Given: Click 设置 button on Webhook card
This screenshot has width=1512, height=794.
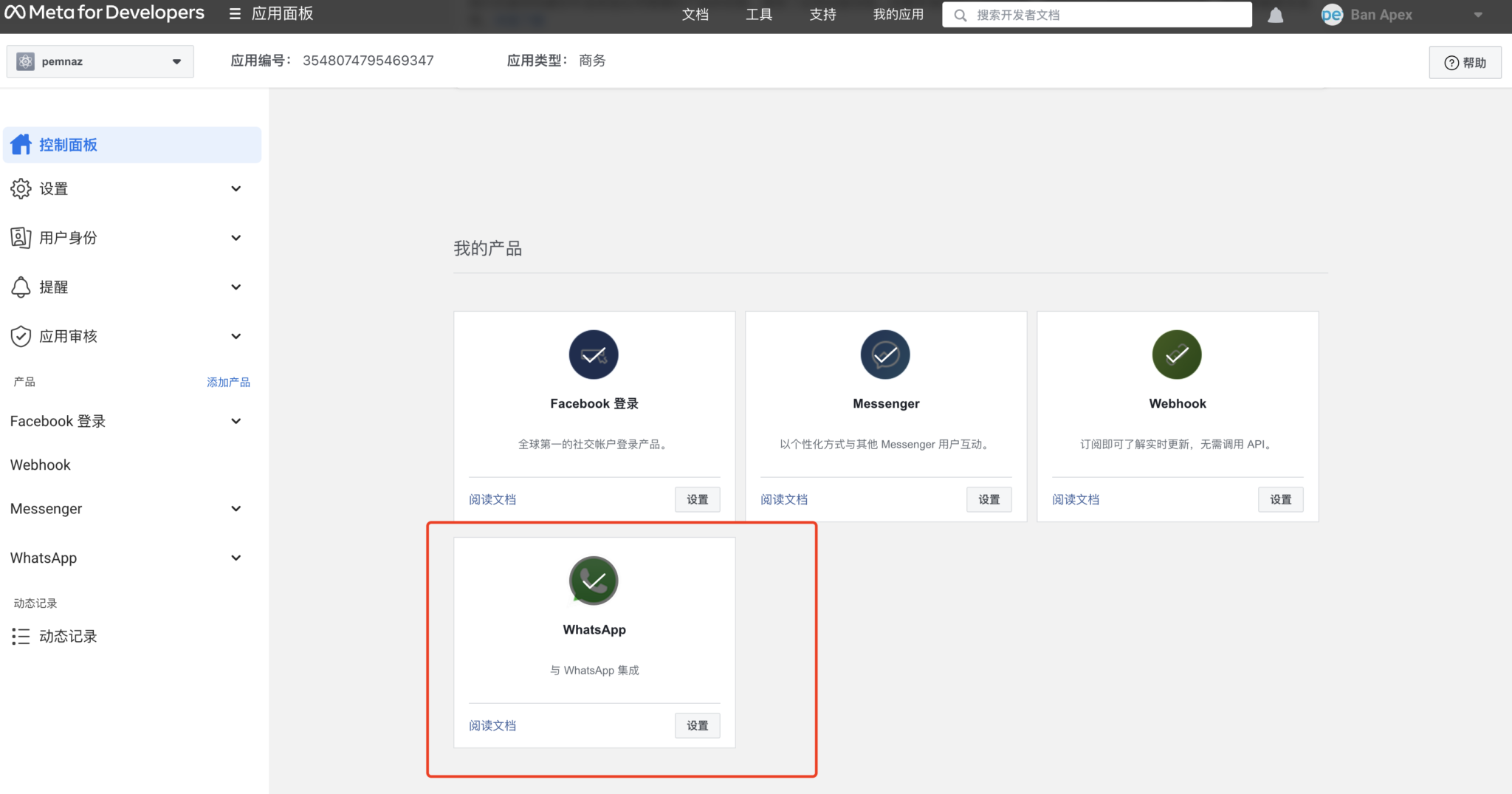Looking at the screenshot, I should (x=1280, y=500).
